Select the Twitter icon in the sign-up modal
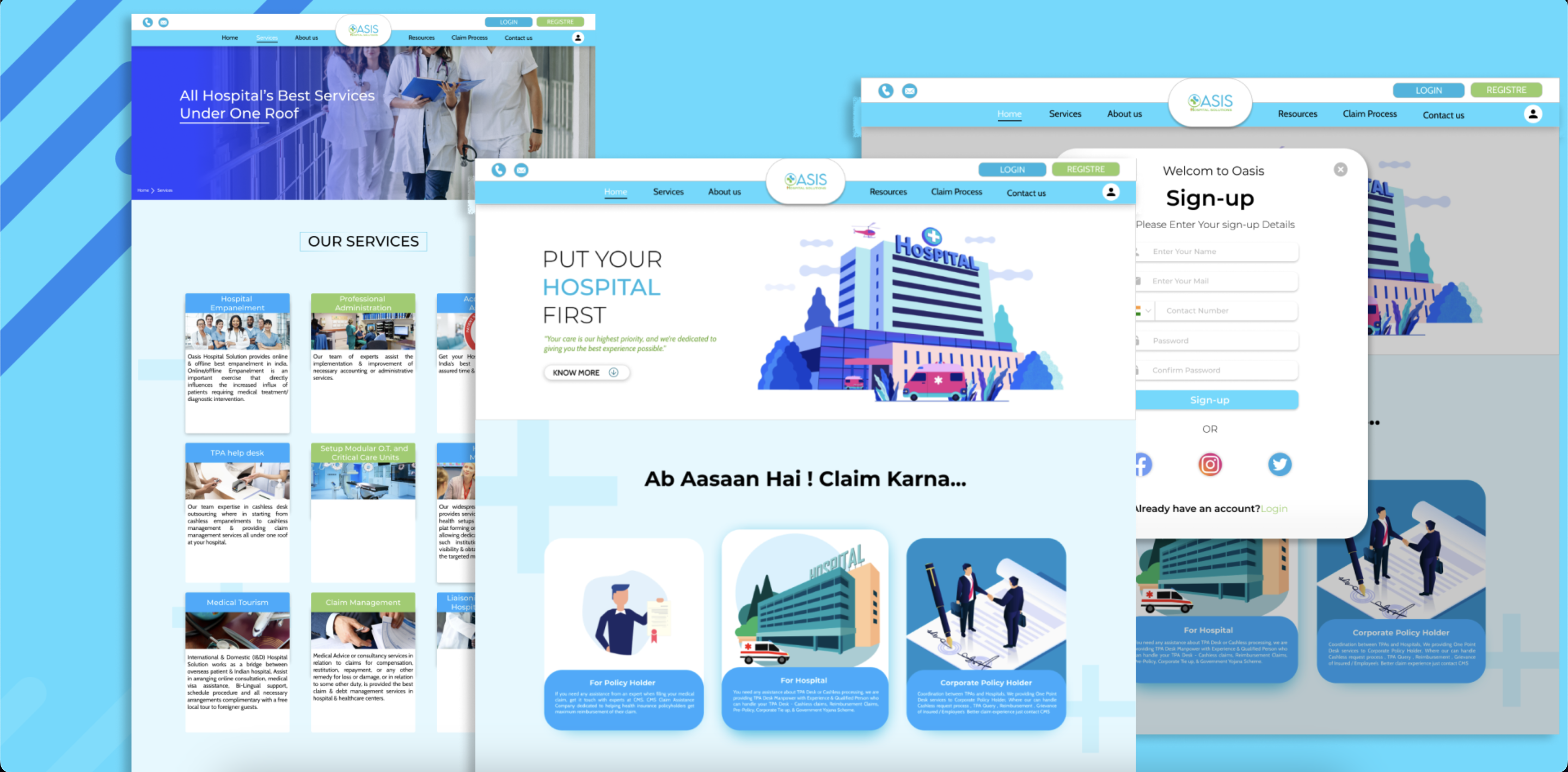Viewport: 1568px width, 772px height. 1280,464
